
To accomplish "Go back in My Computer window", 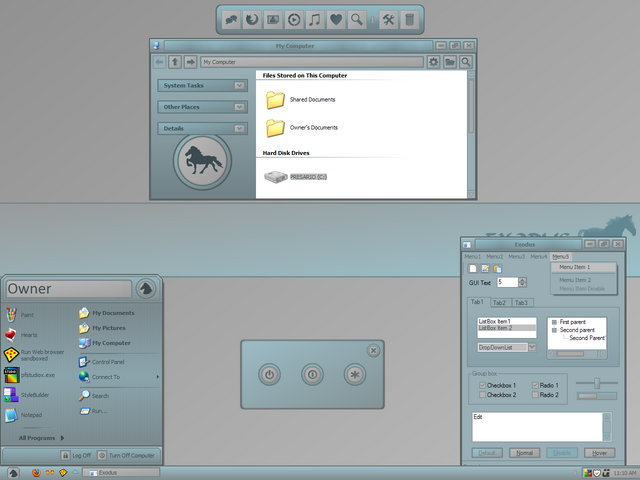I will [160, 62].
